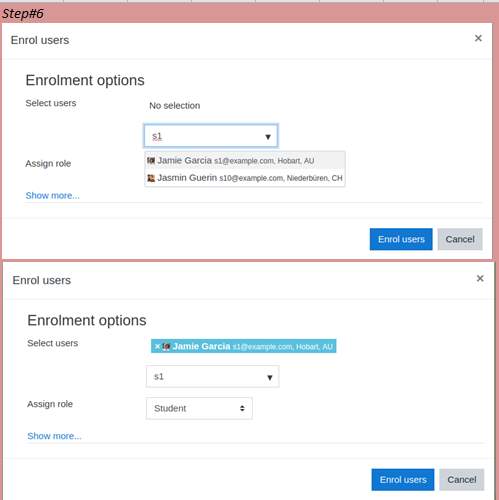Click the selected Jamie Garcia user tag
The height and width of the screenshot is (500, 499).
tap(244, 346)
